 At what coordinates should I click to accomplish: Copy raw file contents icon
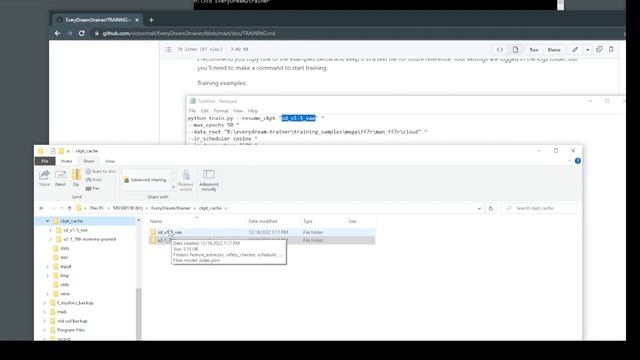pos(599,49)
